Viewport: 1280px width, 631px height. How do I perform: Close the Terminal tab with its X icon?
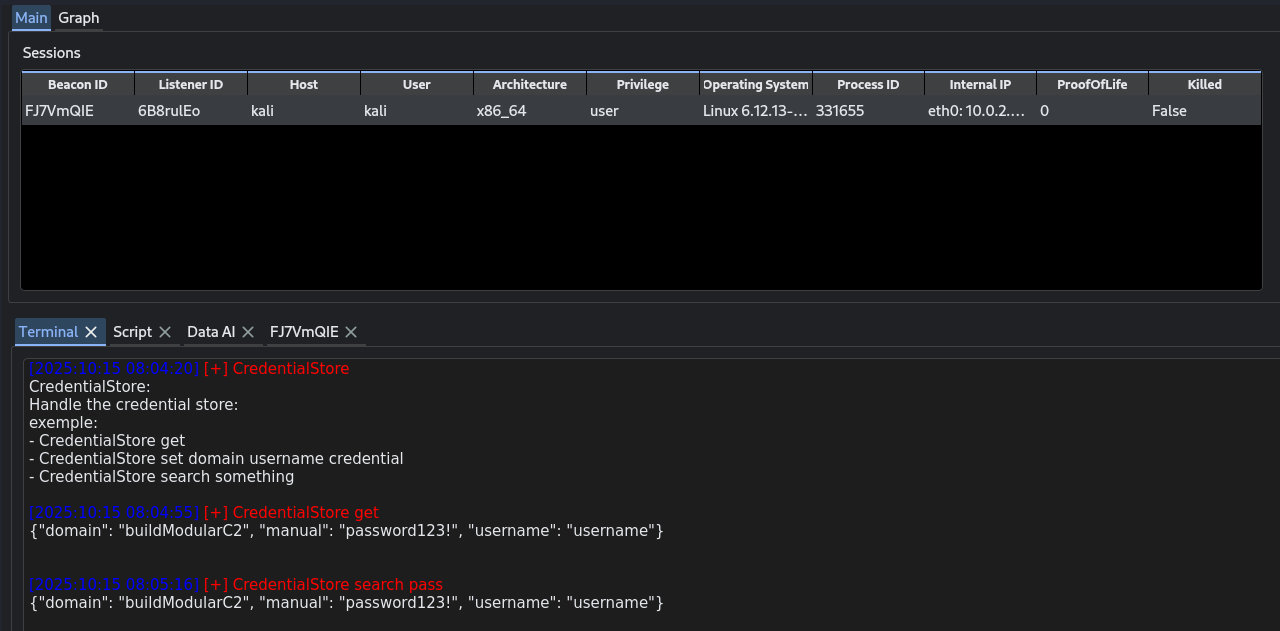click(91, 332)
